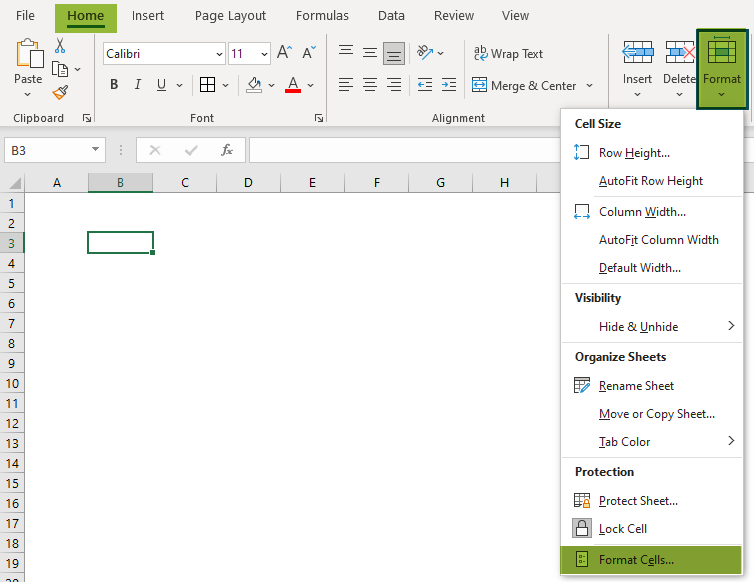This screenshot has height=582, width=754.
Task: Toggle Wrap Text
Action: pyautogui.click(x=508, y=53)
